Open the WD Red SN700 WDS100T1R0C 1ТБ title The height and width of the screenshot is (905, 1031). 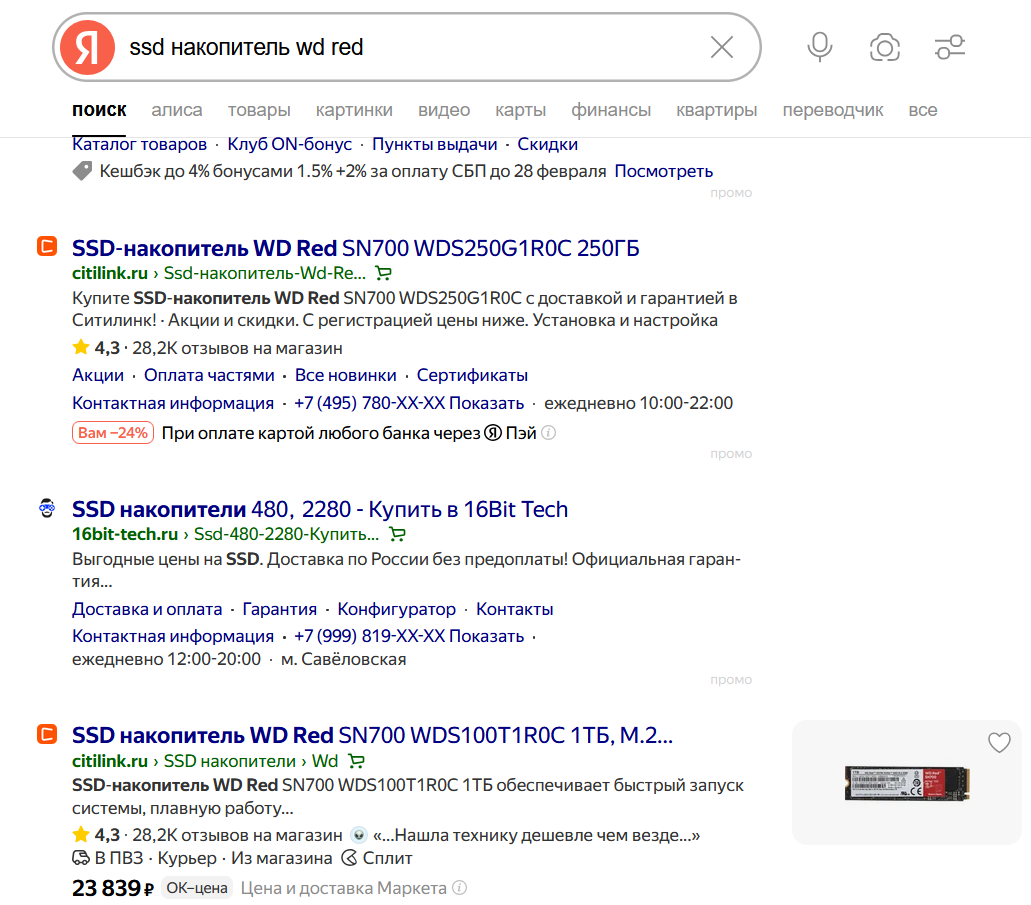(373, 735)
